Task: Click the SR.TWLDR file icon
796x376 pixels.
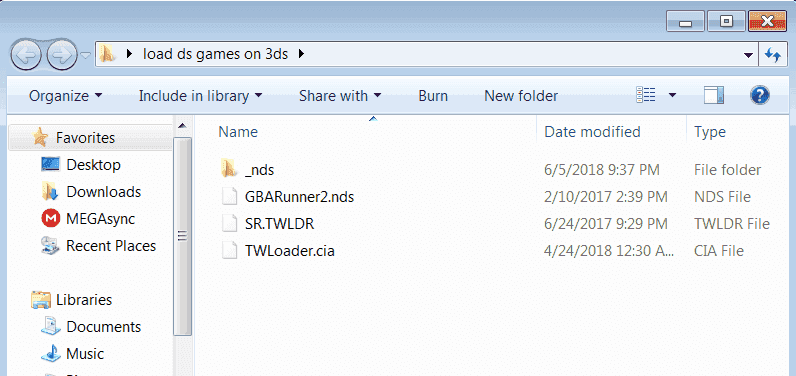Action: tap(229, 224)
